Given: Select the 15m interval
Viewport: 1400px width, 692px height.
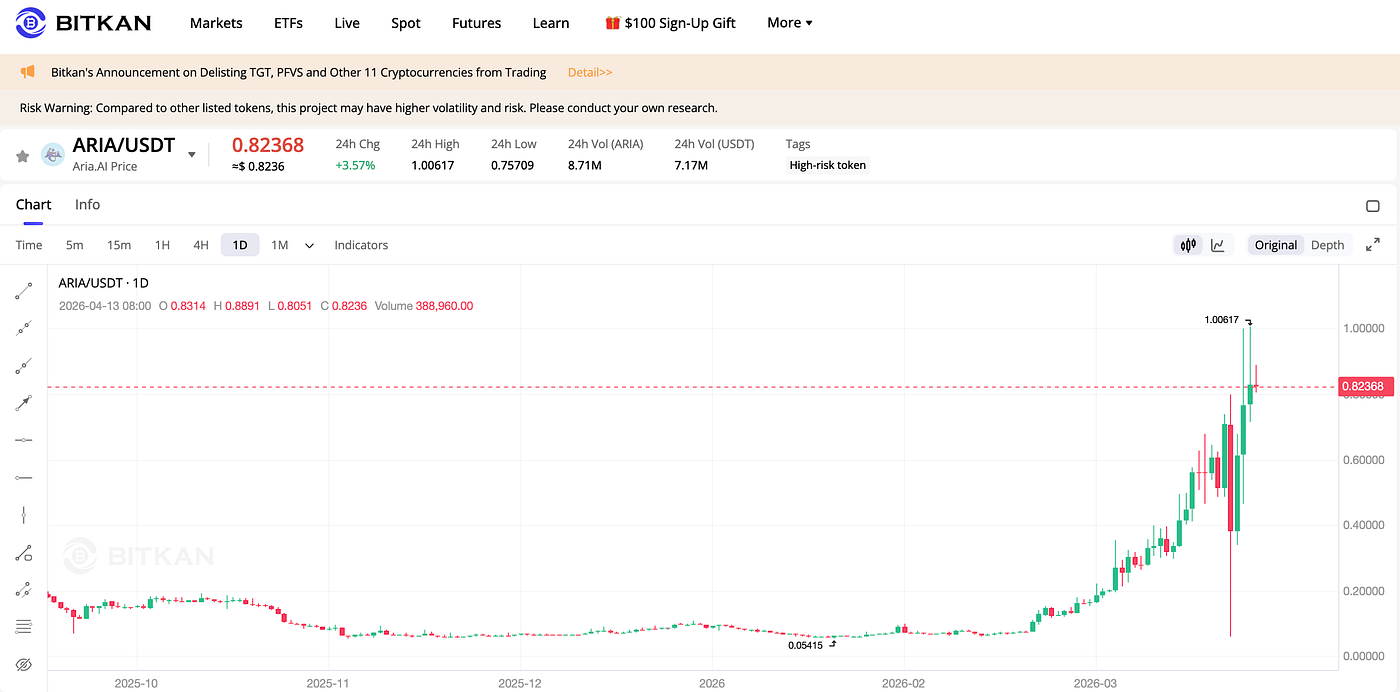Looking at the screenshot, I should pyautogui.click(x=119, y=245).
